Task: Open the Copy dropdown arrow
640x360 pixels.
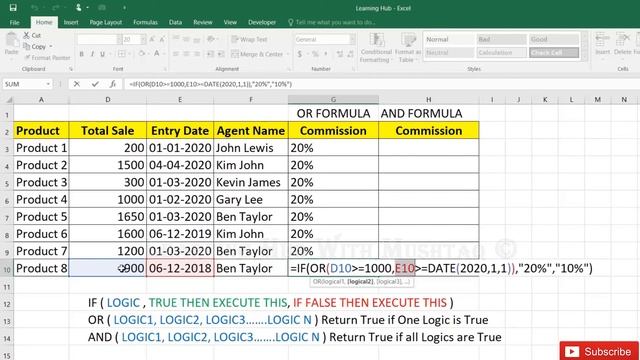Action: 51,47
